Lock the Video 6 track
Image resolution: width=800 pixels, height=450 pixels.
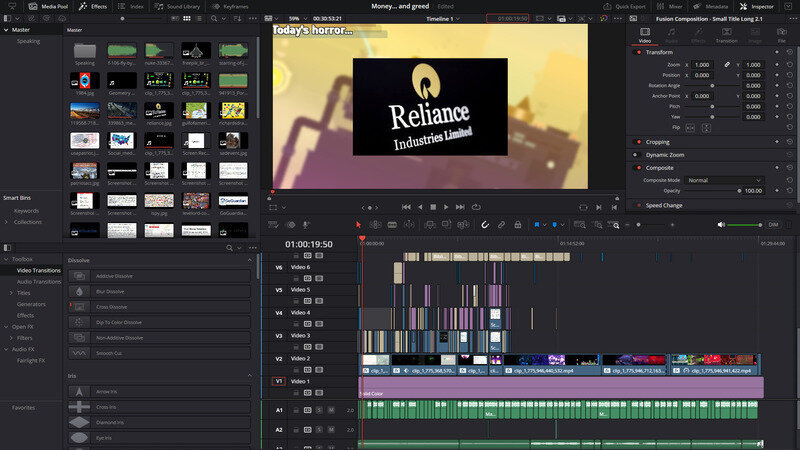click(296, 279)
